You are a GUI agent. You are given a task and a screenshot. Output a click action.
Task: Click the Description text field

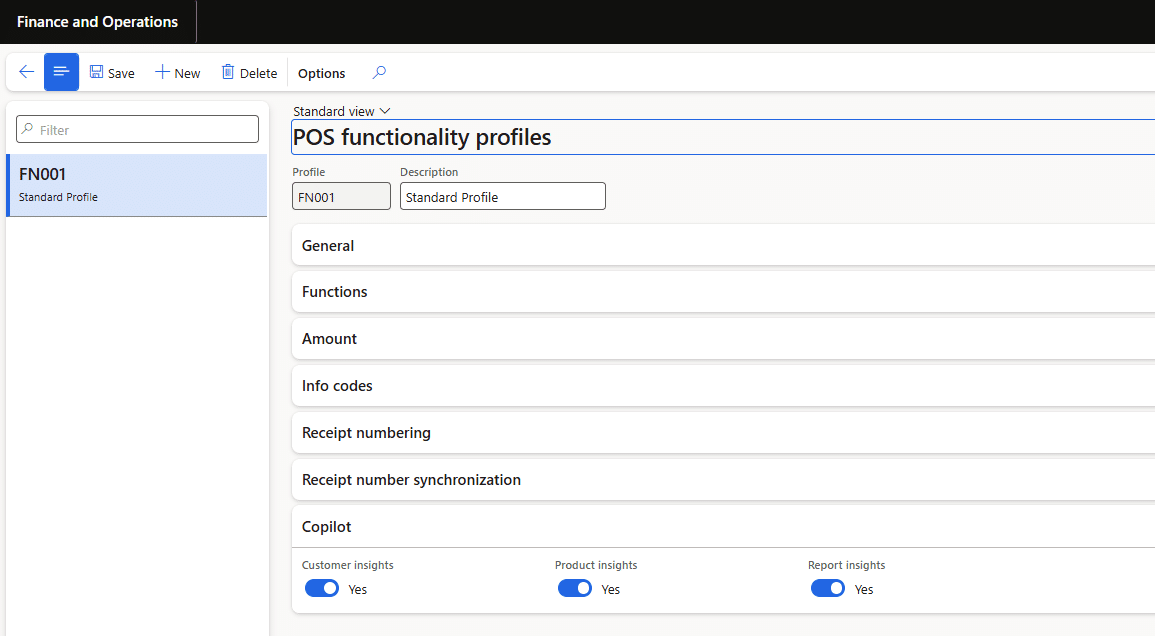tap(502, 197)
